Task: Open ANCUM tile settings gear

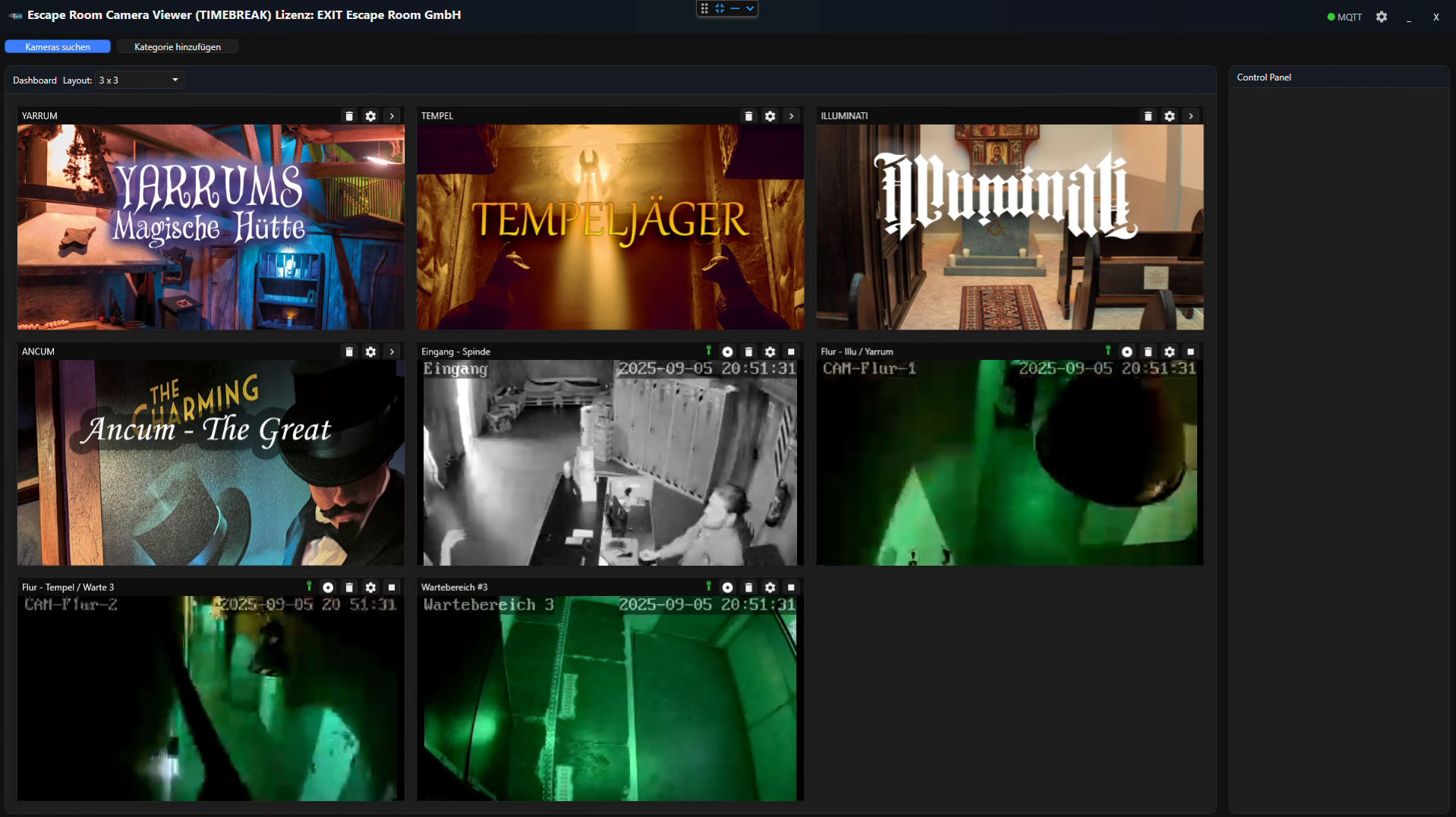Action: click(x=370, y=352)
